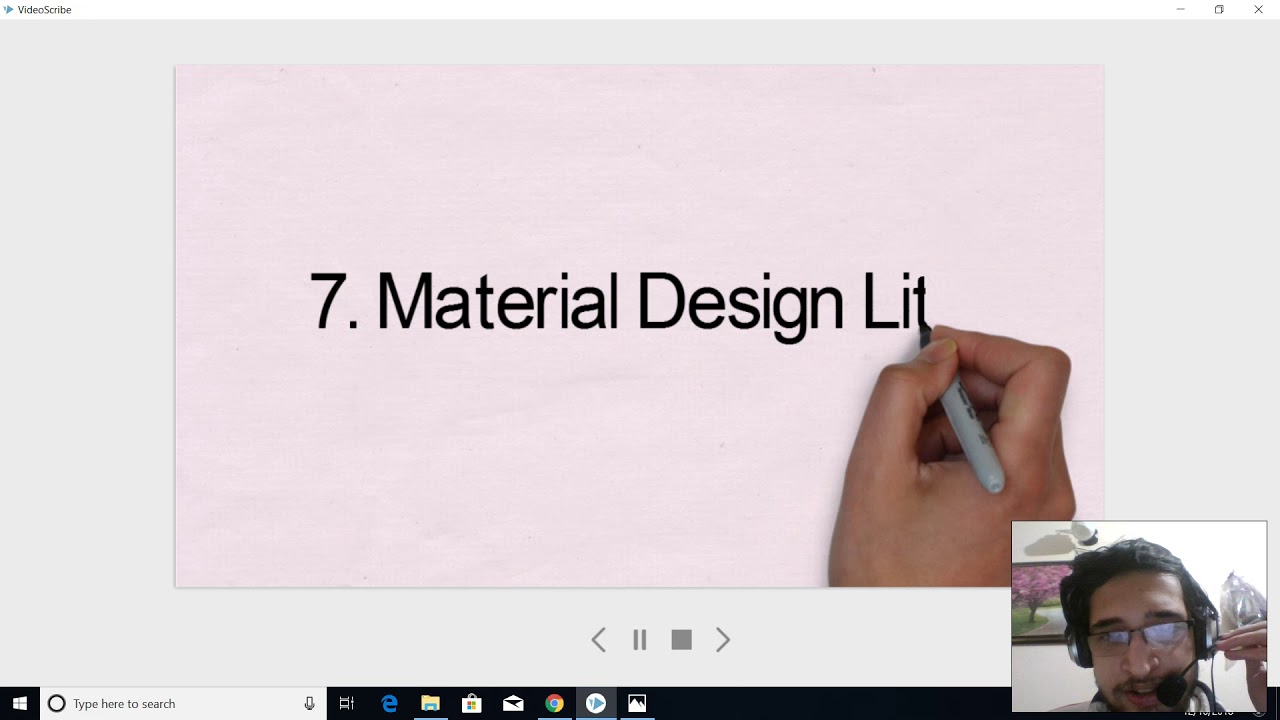Close the VideoScribe window
The image size is (1280, 720).
(1258, 9)
